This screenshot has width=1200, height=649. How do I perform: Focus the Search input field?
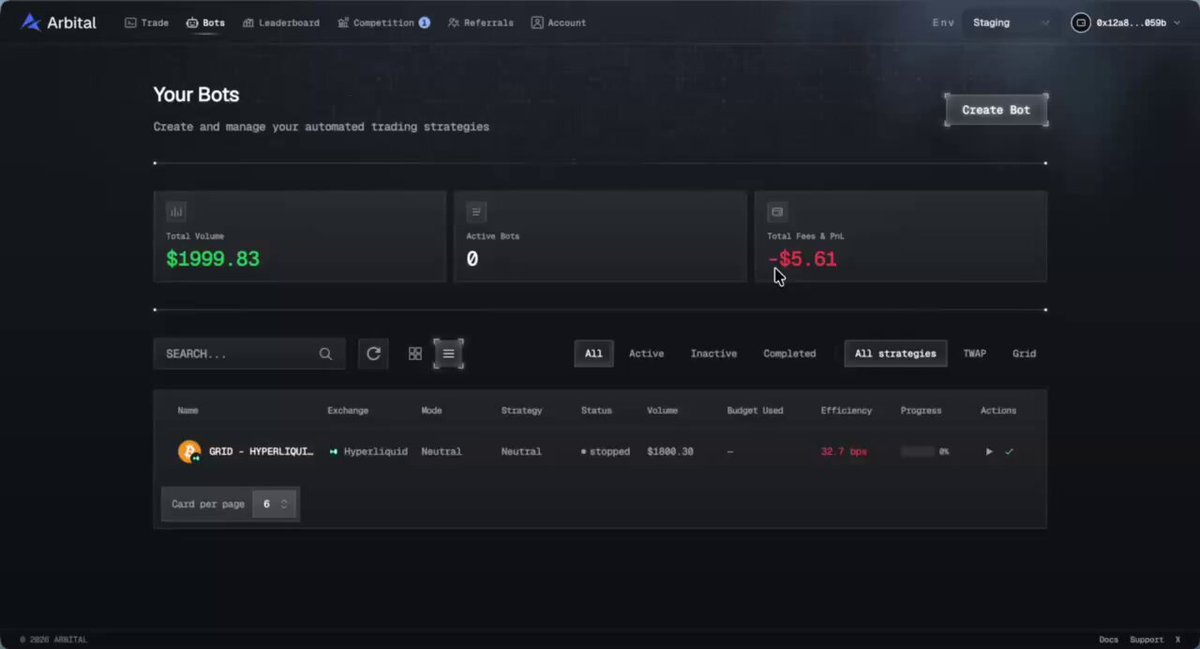pos(249,353)
